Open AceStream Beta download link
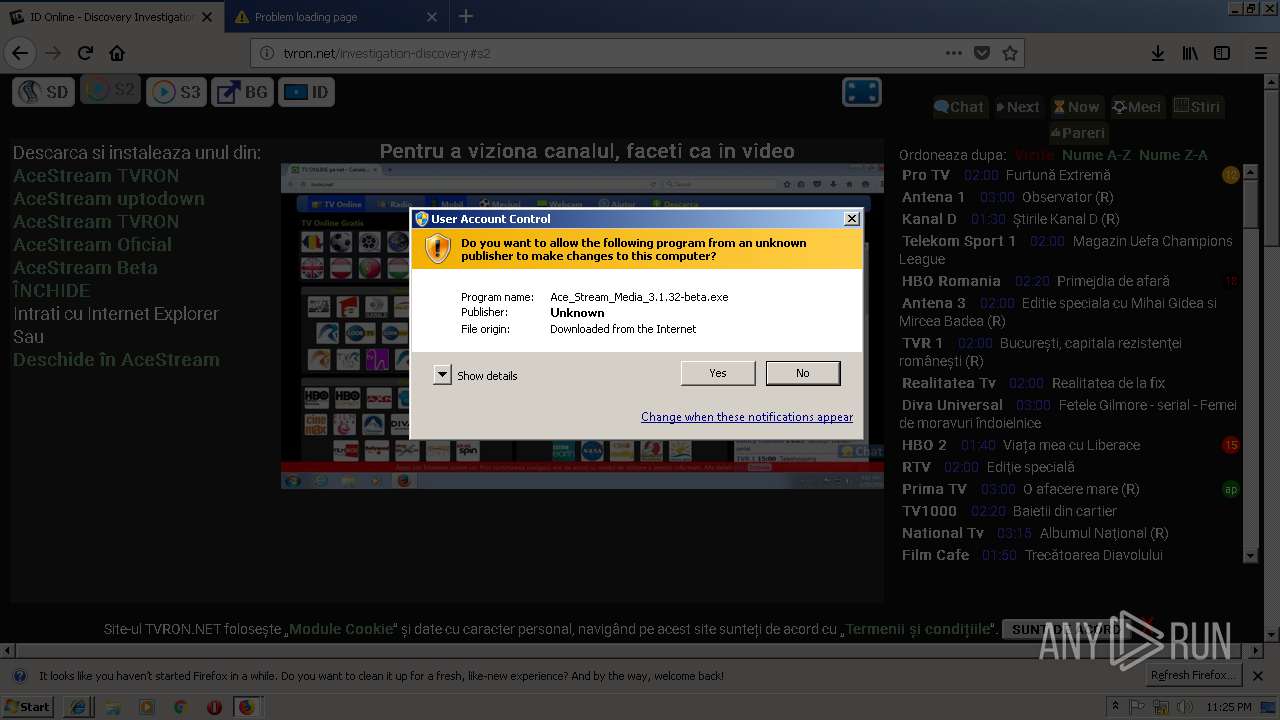1280x720 pixels. 85,268
